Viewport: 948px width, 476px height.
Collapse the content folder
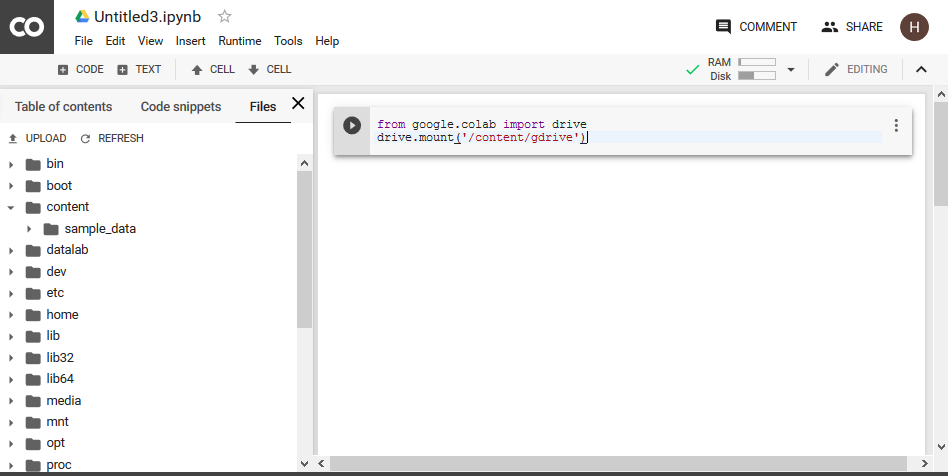click(11, 207)
